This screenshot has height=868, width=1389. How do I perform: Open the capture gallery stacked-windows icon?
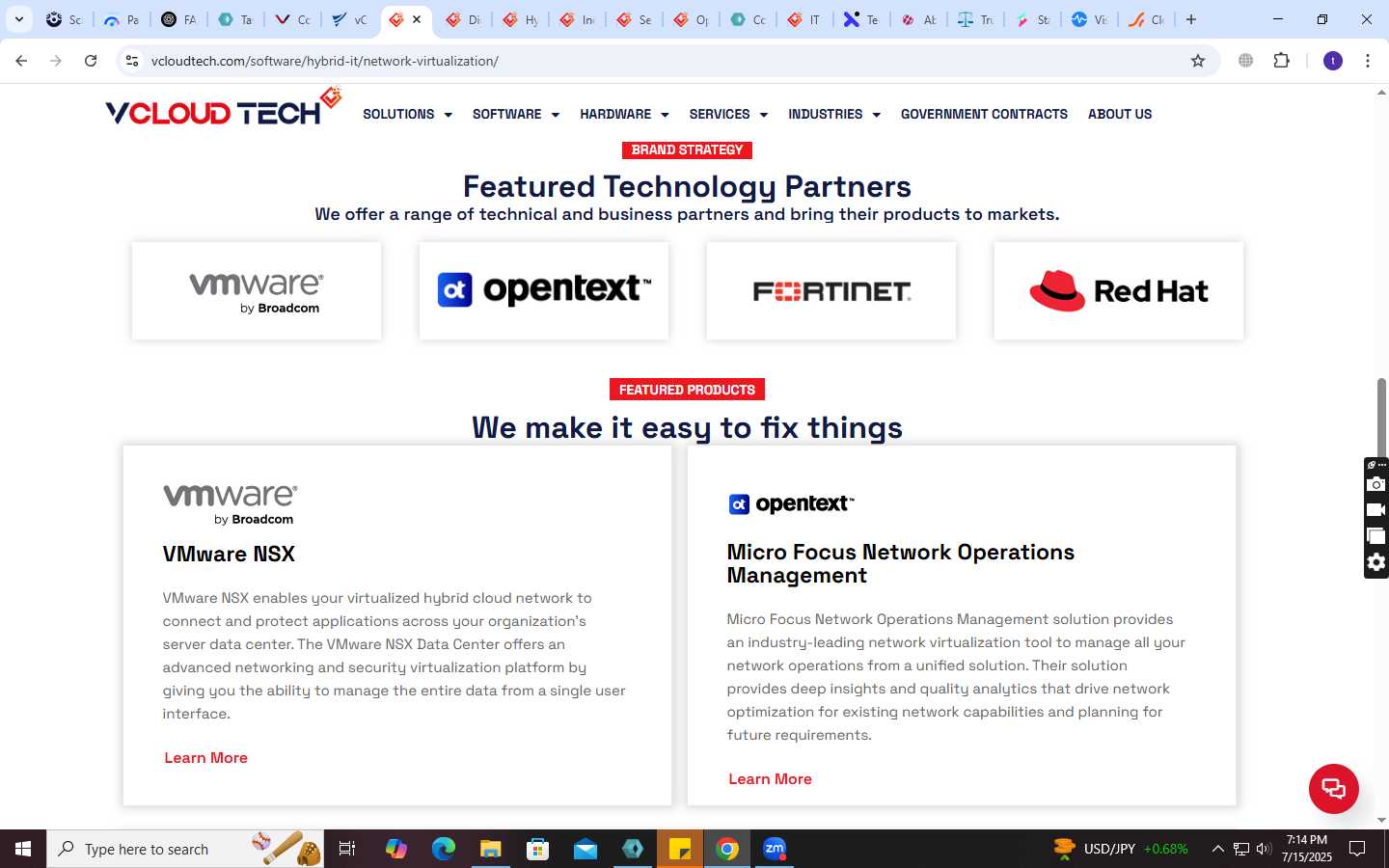tap(1376, 536)
